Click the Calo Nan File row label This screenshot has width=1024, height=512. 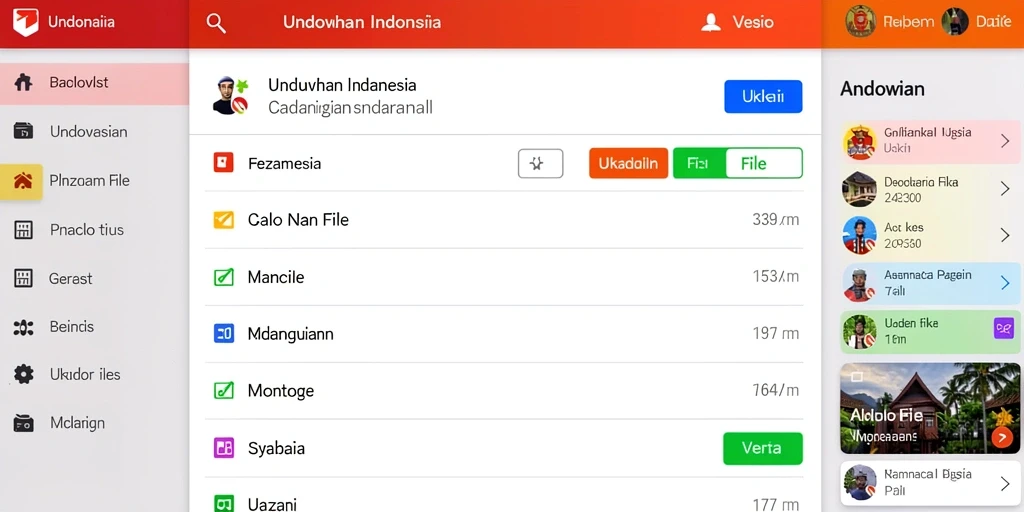(x=298, y=219)
